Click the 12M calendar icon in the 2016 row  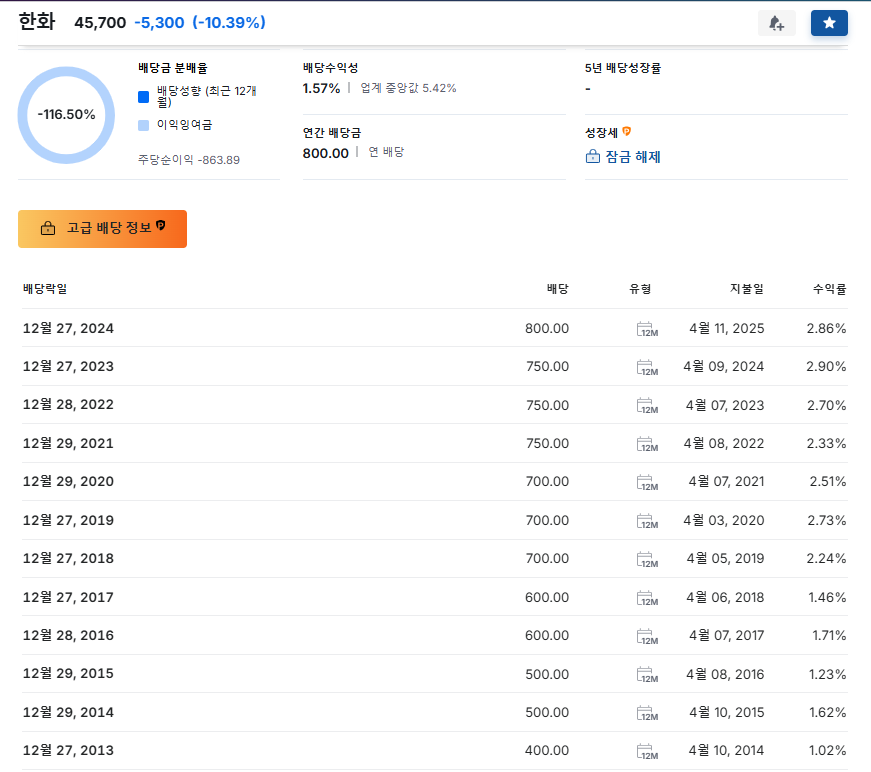[646, 635]
